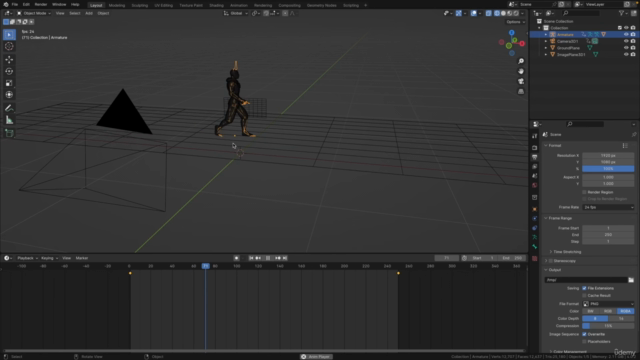This screenshot has height=360, width=640.
Task: Select the Annotate pencil tool
Action: [9, 108]
